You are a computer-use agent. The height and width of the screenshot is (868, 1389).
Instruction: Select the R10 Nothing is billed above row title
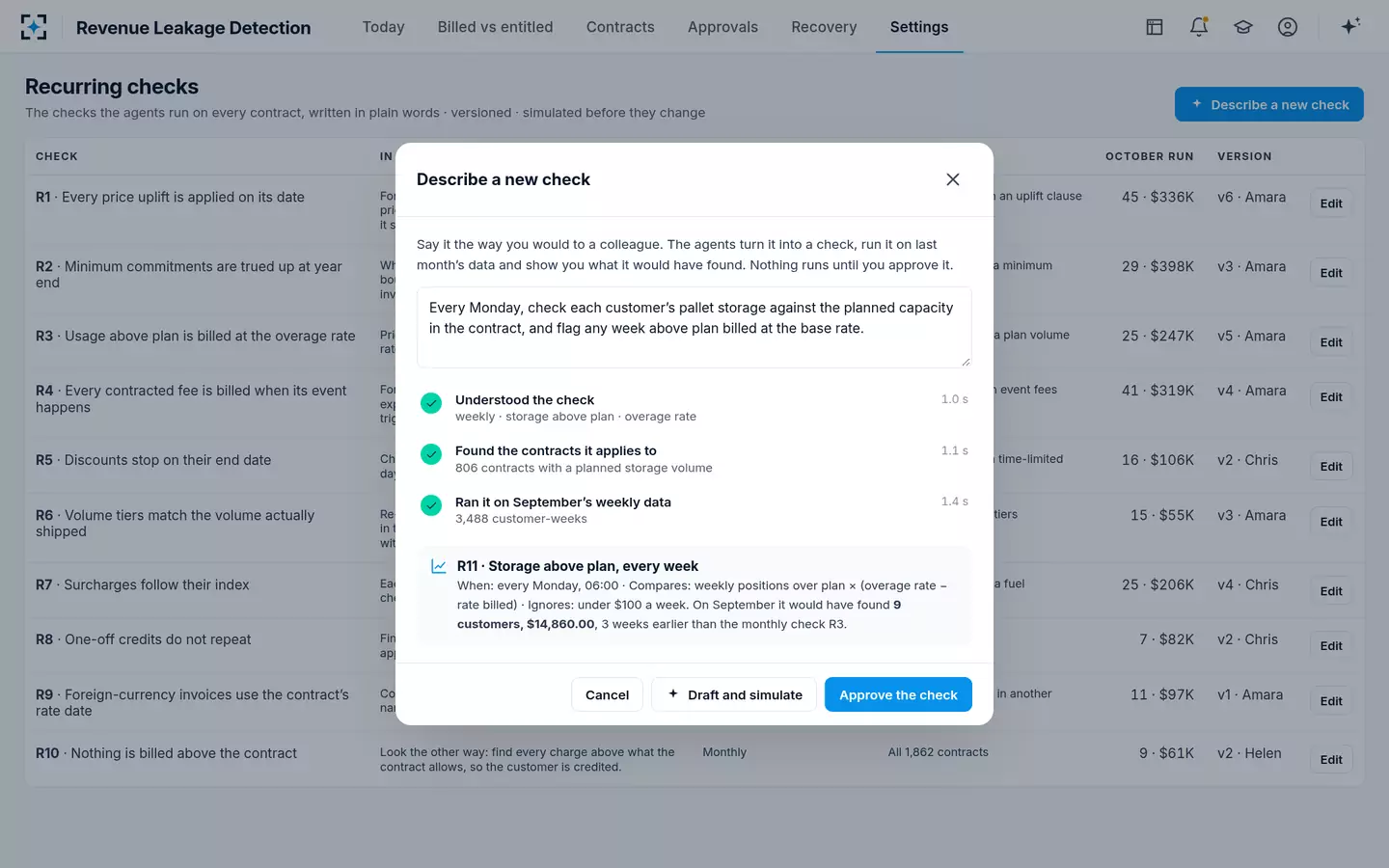click(x=166, y=753)
